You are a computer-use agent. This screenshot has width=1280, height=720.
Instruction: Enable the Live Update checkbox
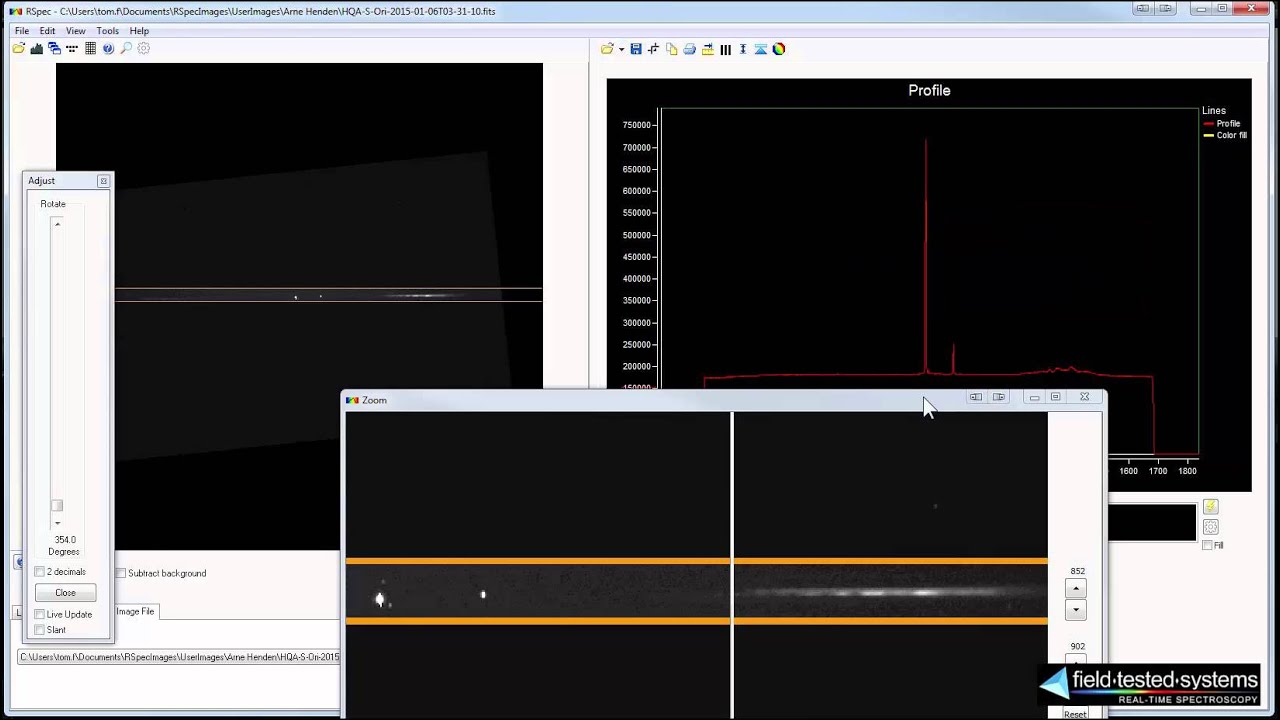coord(40,614)
